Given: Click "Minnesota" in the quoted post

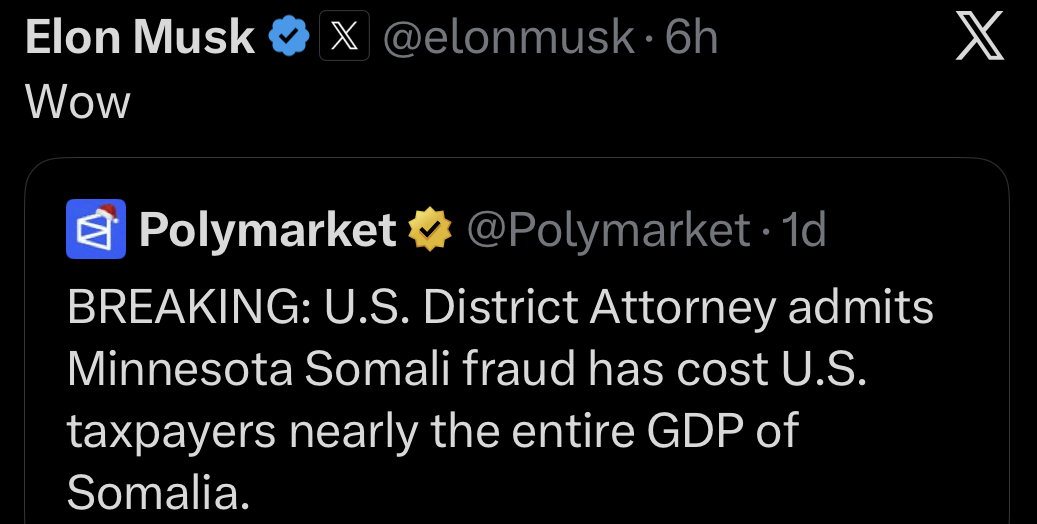Looking at the screenshot, I should point(180,370).
